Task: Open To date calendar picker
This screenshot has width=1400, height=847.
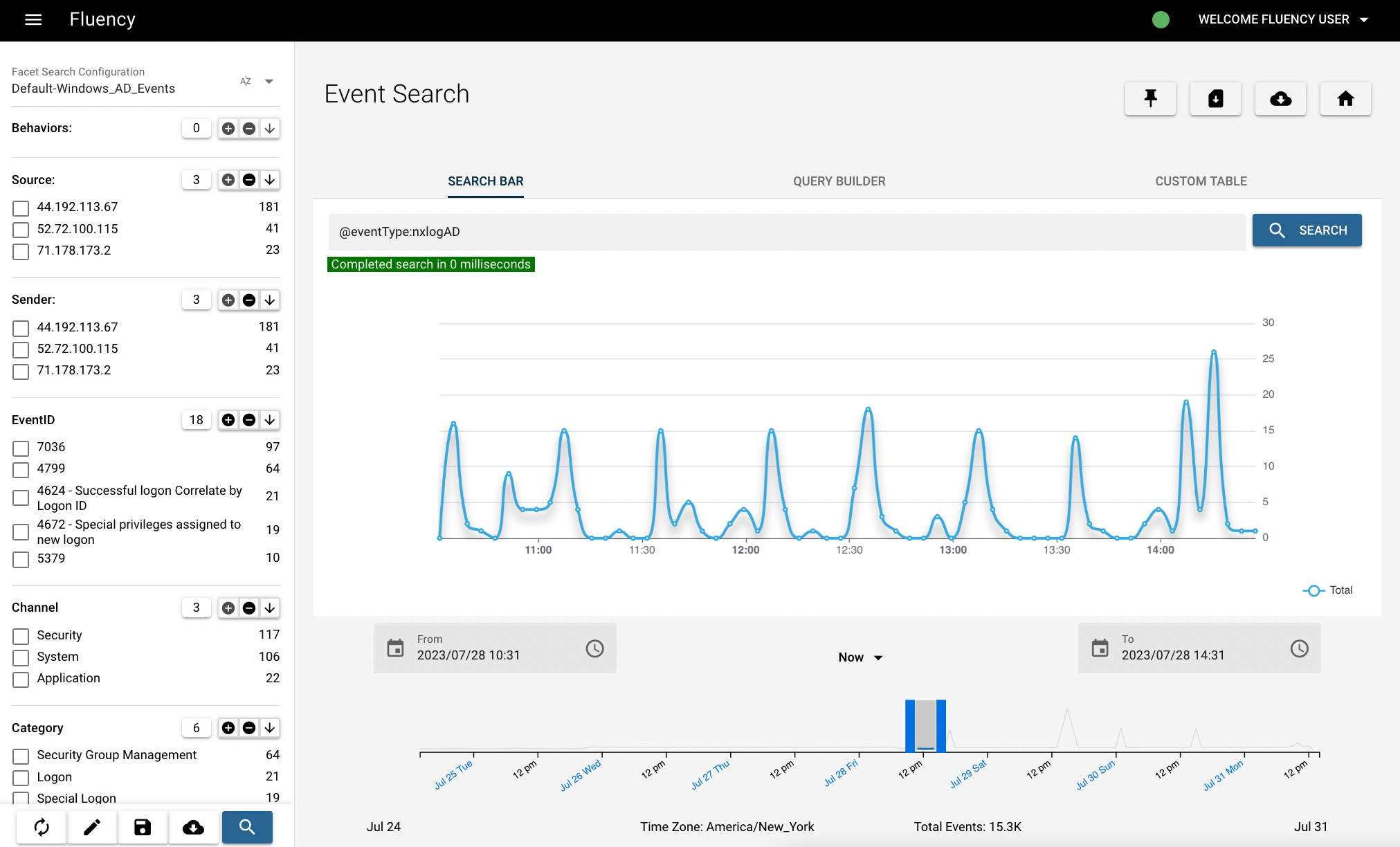Action: (1100, 648)
